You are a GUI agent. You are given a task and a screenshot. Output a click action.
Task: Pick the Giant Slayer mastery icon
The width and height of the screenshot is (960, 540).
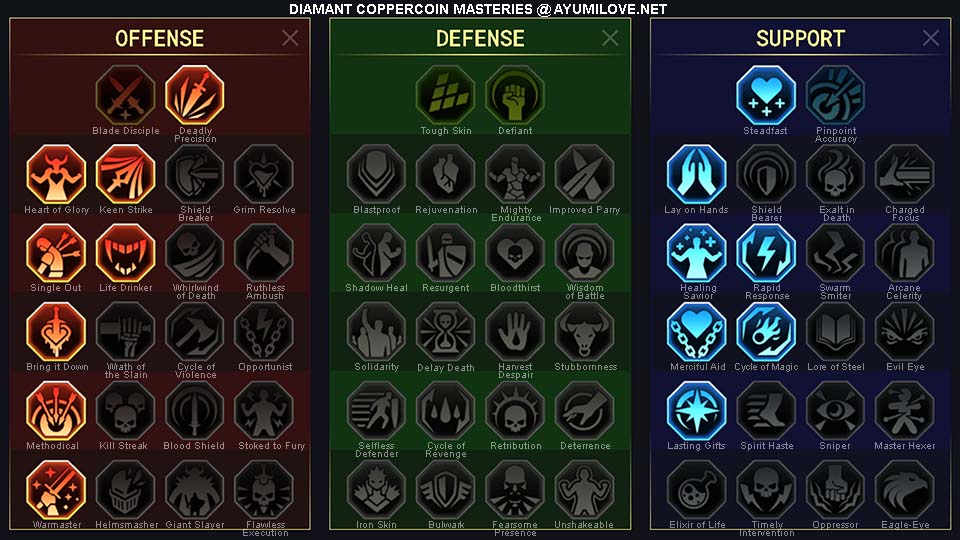(x=195, y=490)
